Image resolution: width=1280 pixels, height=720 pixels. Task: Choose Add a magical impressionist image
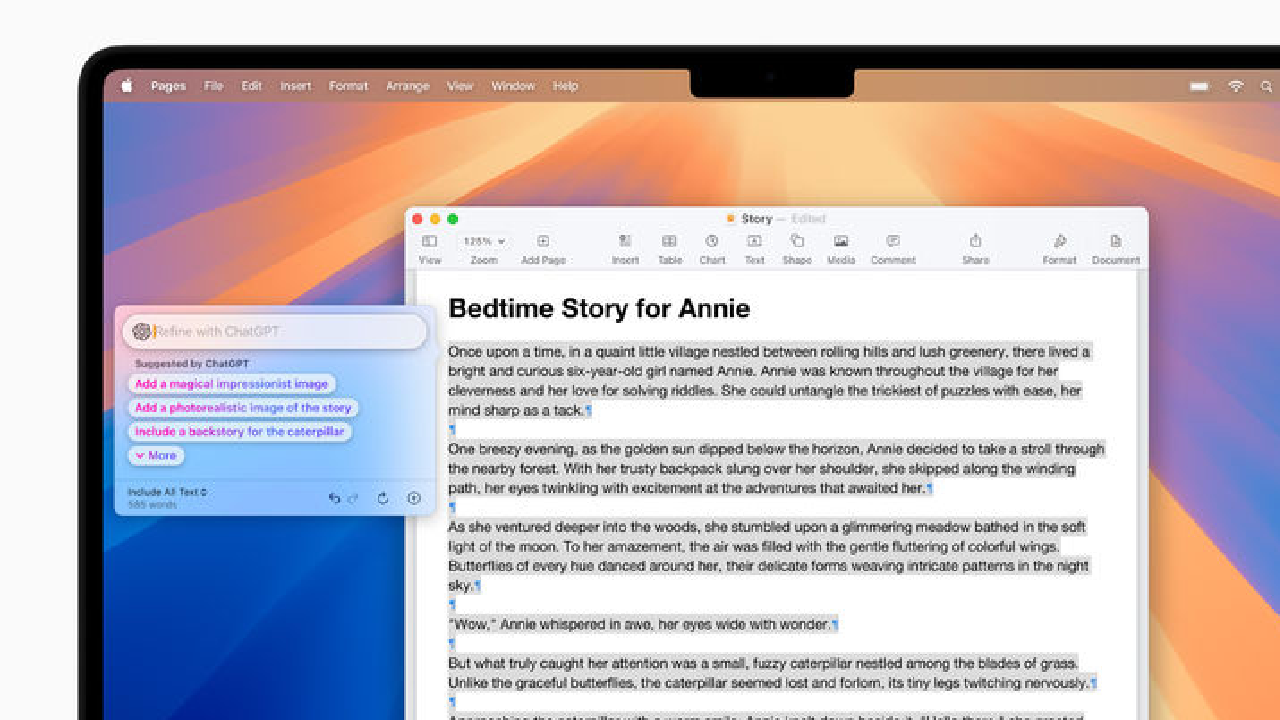tap(232, 384)
